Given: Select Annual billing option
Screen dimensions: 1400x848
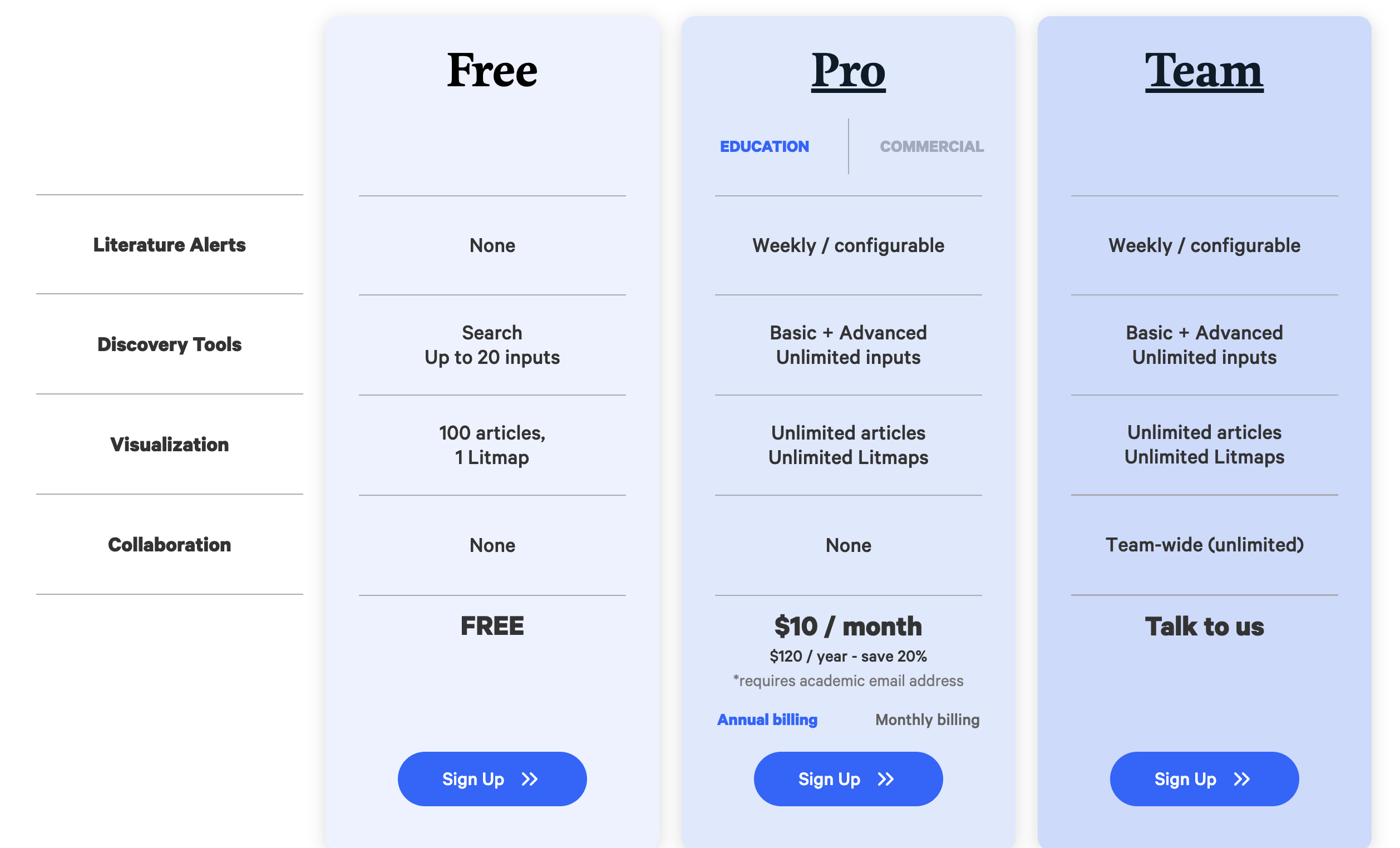Looking at the screenshot, I should click(767, 719).
